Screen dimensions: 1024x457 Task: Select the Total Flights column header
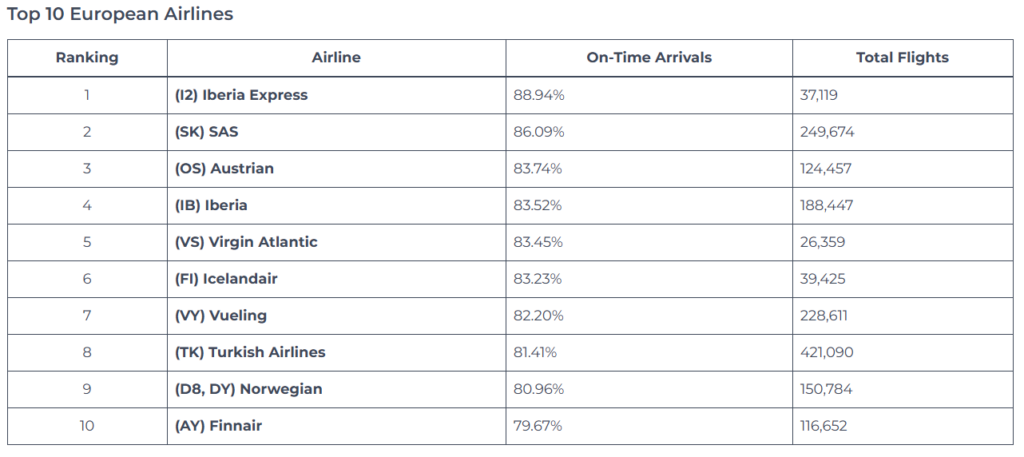902,58
